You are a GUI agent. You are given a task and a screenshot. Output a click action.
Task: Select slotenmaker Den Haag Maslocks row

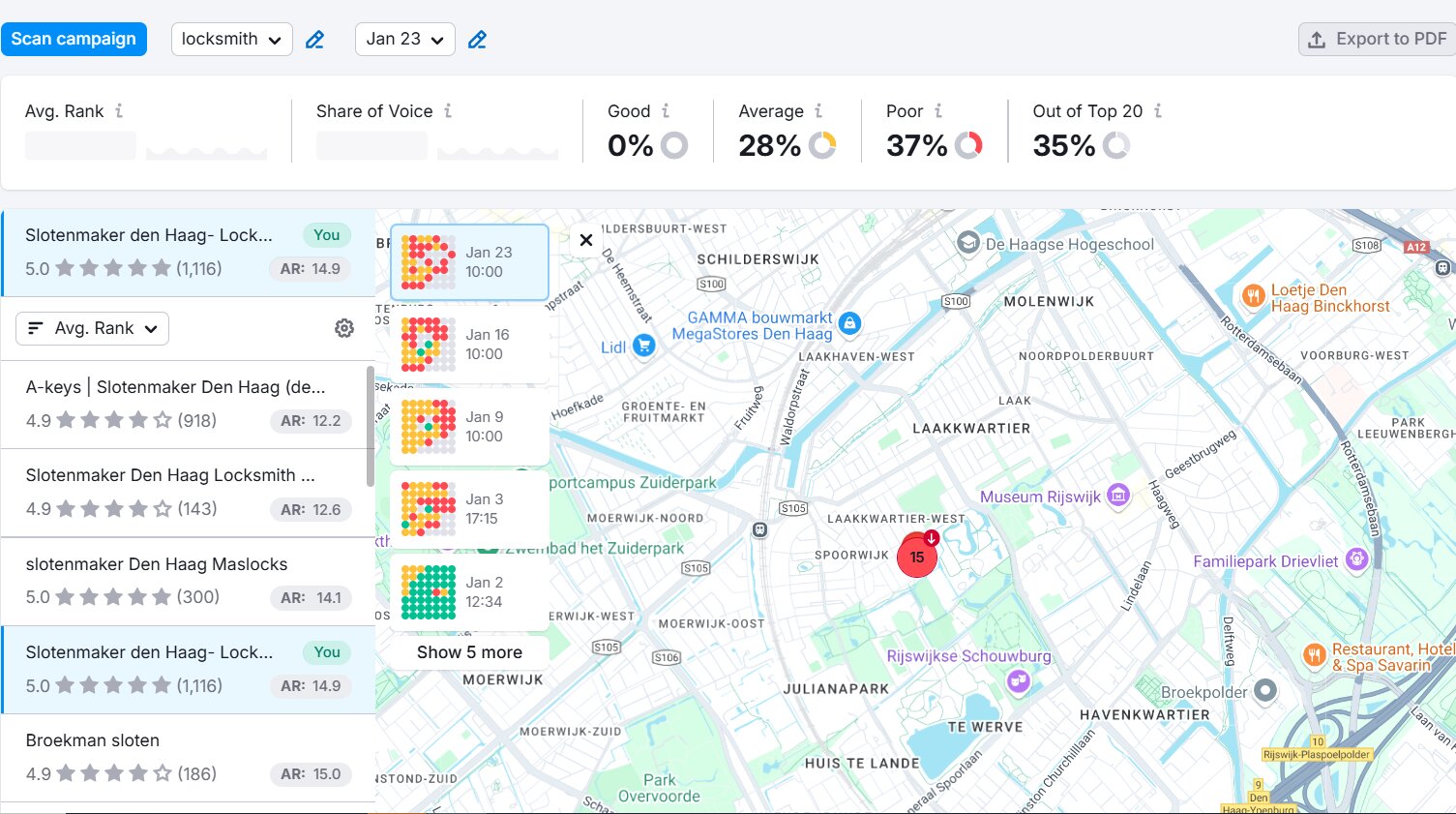(188, 582)
